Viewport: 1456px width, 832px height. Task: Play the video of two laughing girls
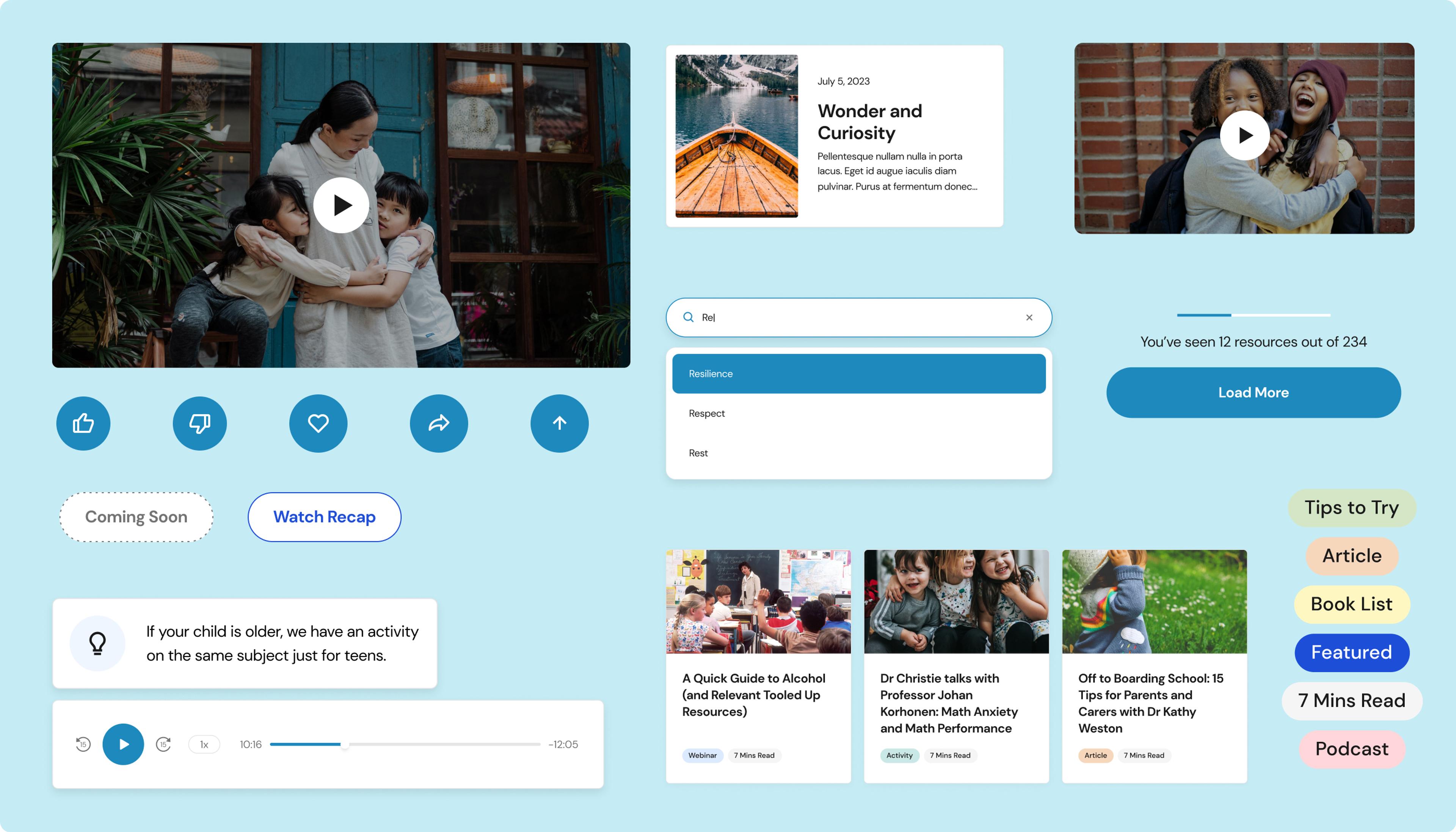tap(1245, 135)
